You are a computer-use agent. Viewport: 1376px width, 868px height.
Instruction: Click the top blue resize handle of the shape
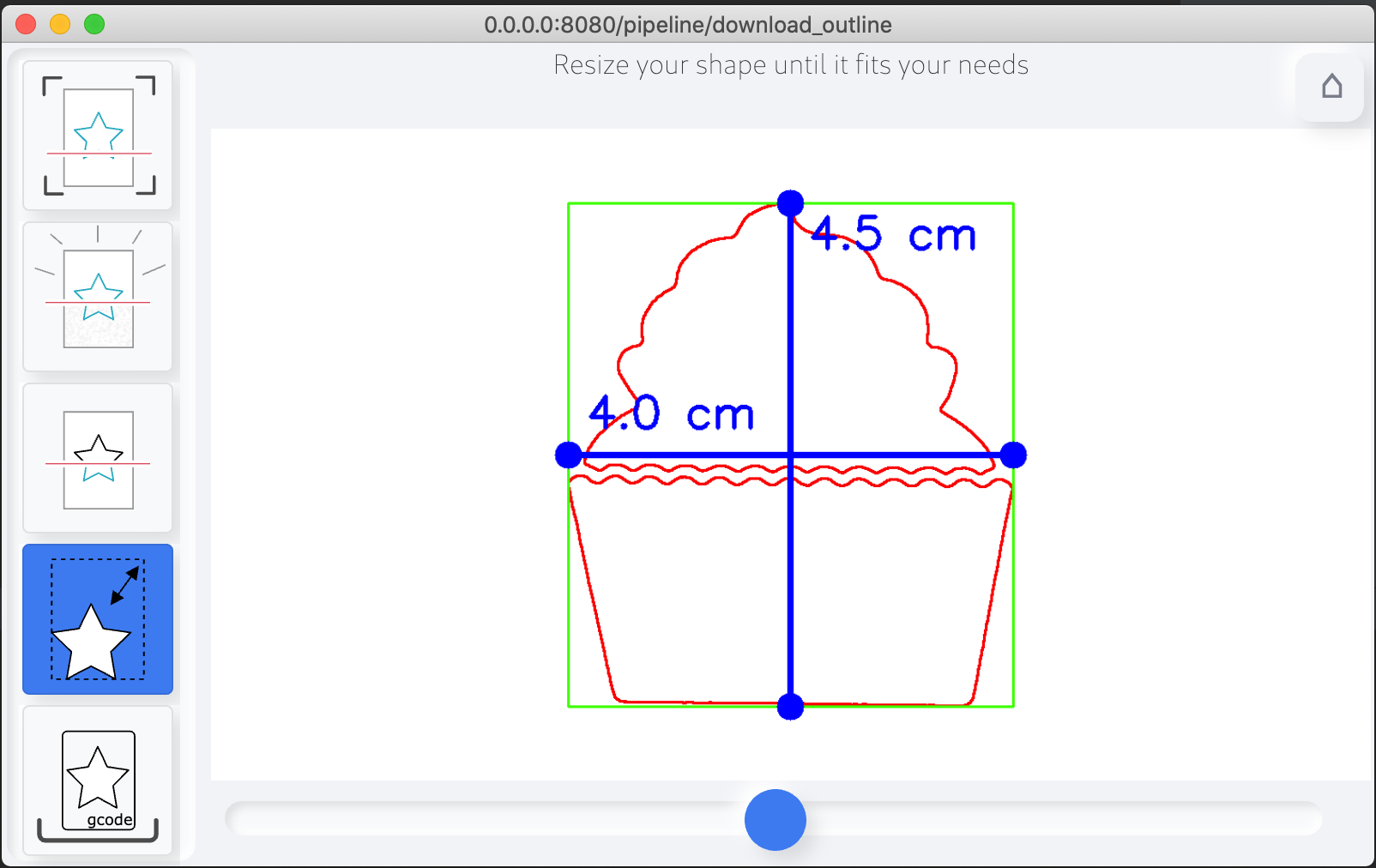click(x=790, y=203)
